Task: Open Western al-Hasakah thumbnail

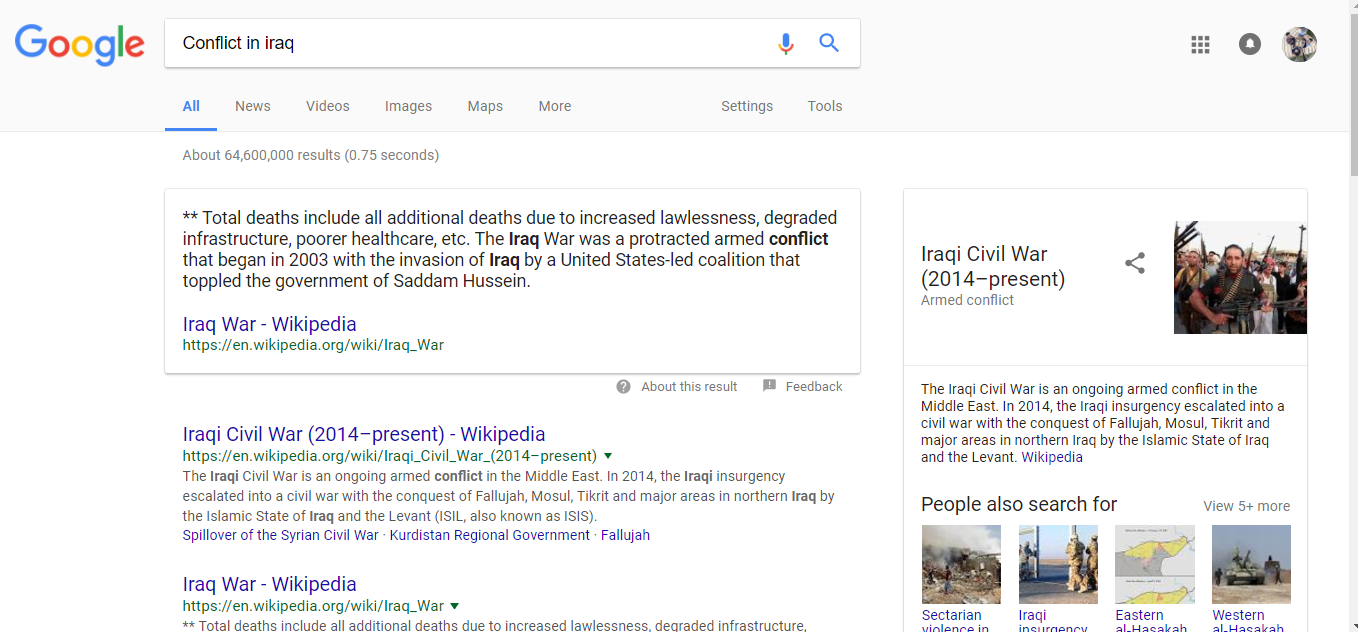Action: coord(1251,564)
